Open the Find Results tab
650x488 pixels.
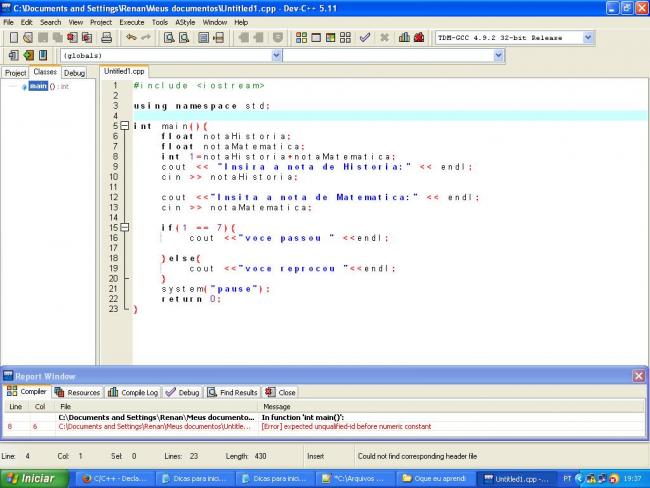[233, 392]
